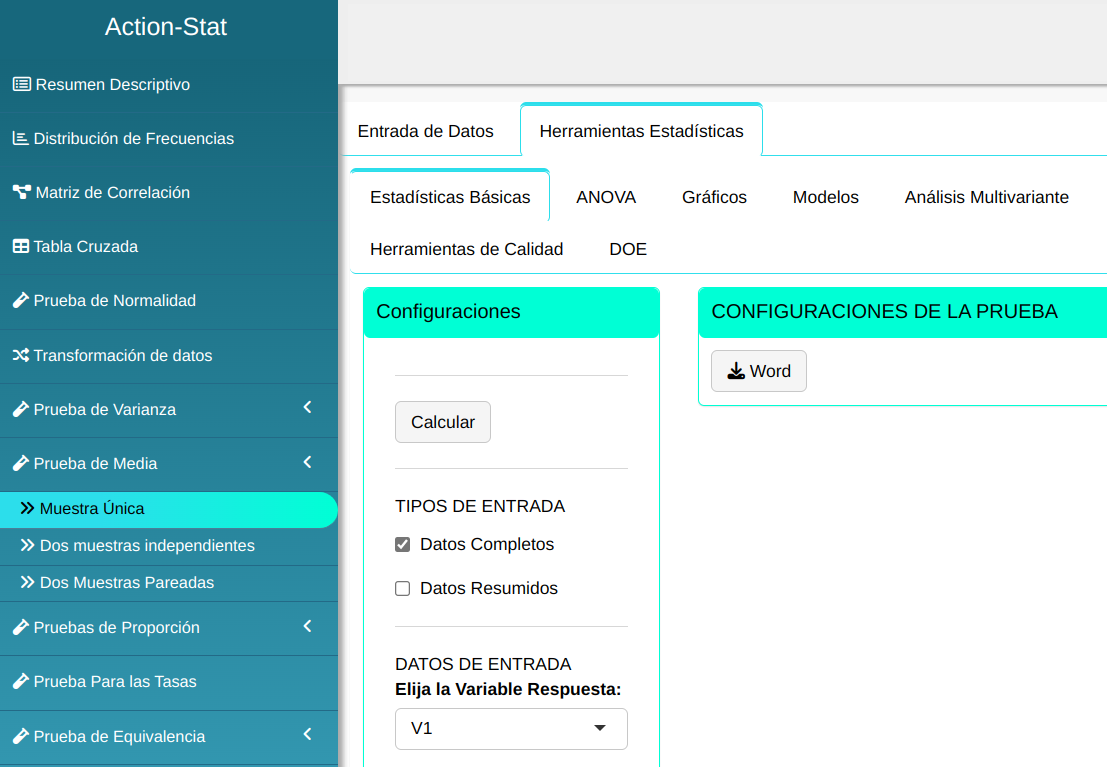Screen dimensions: 1107x767
Task: Open the ANOVA tab
Action: 606,197
